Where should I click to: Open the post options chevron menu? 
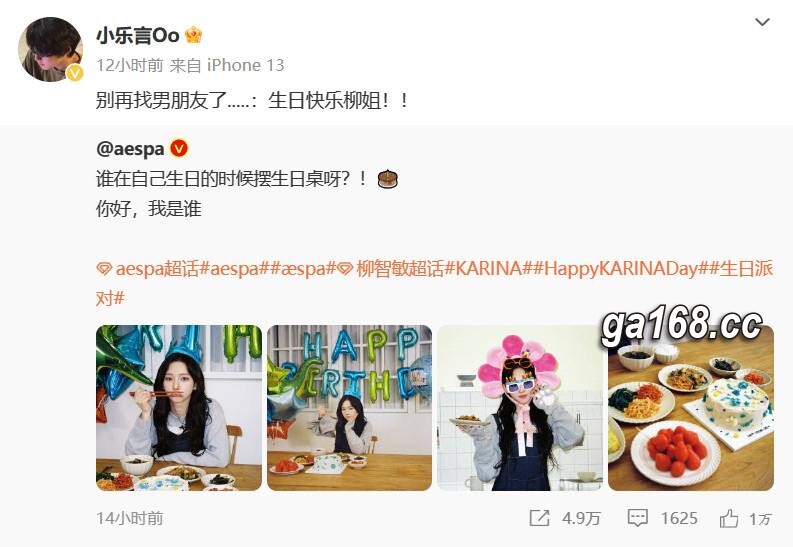762,22
